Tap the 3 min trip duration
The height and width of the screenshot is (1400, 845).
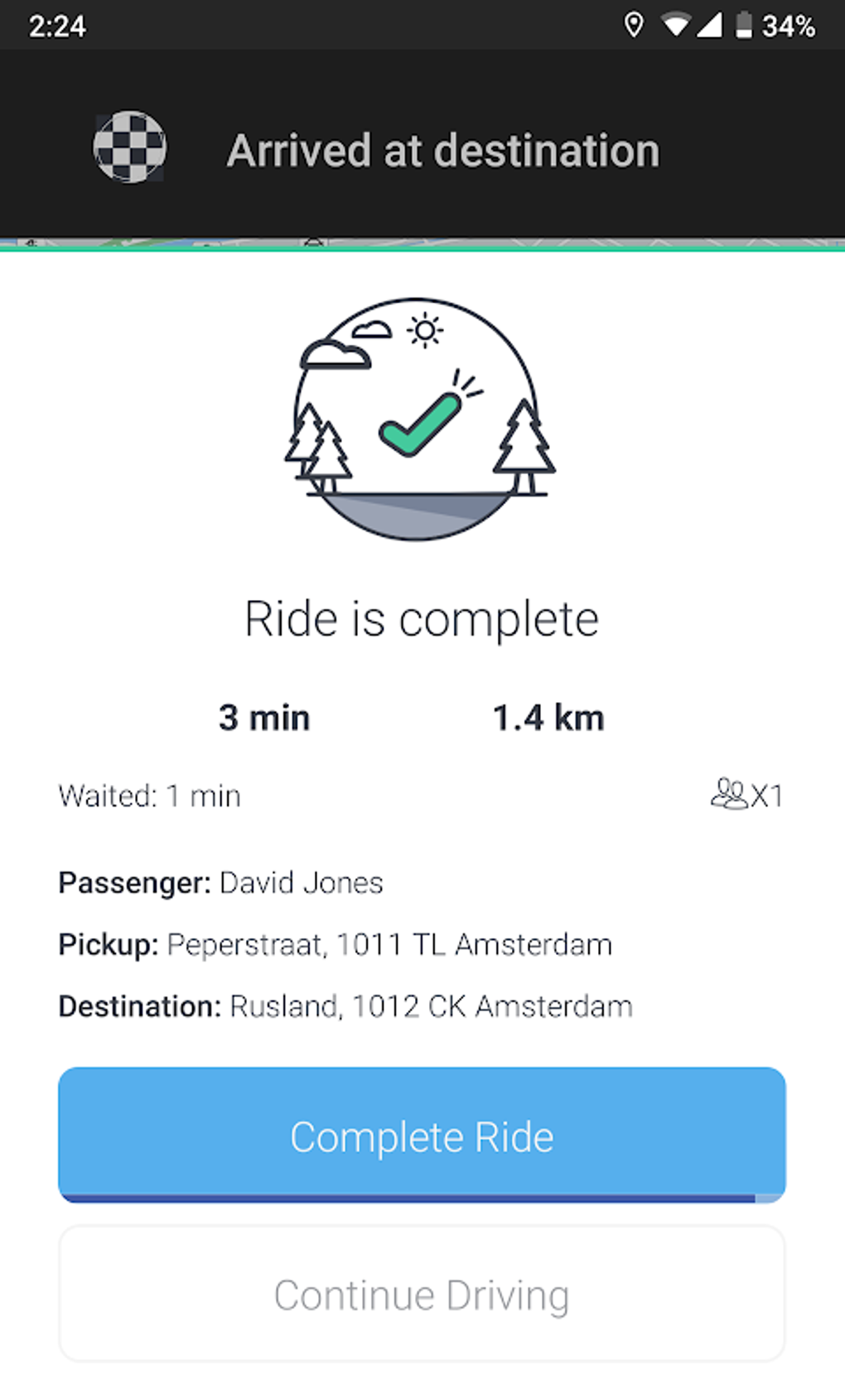point(264,718)
